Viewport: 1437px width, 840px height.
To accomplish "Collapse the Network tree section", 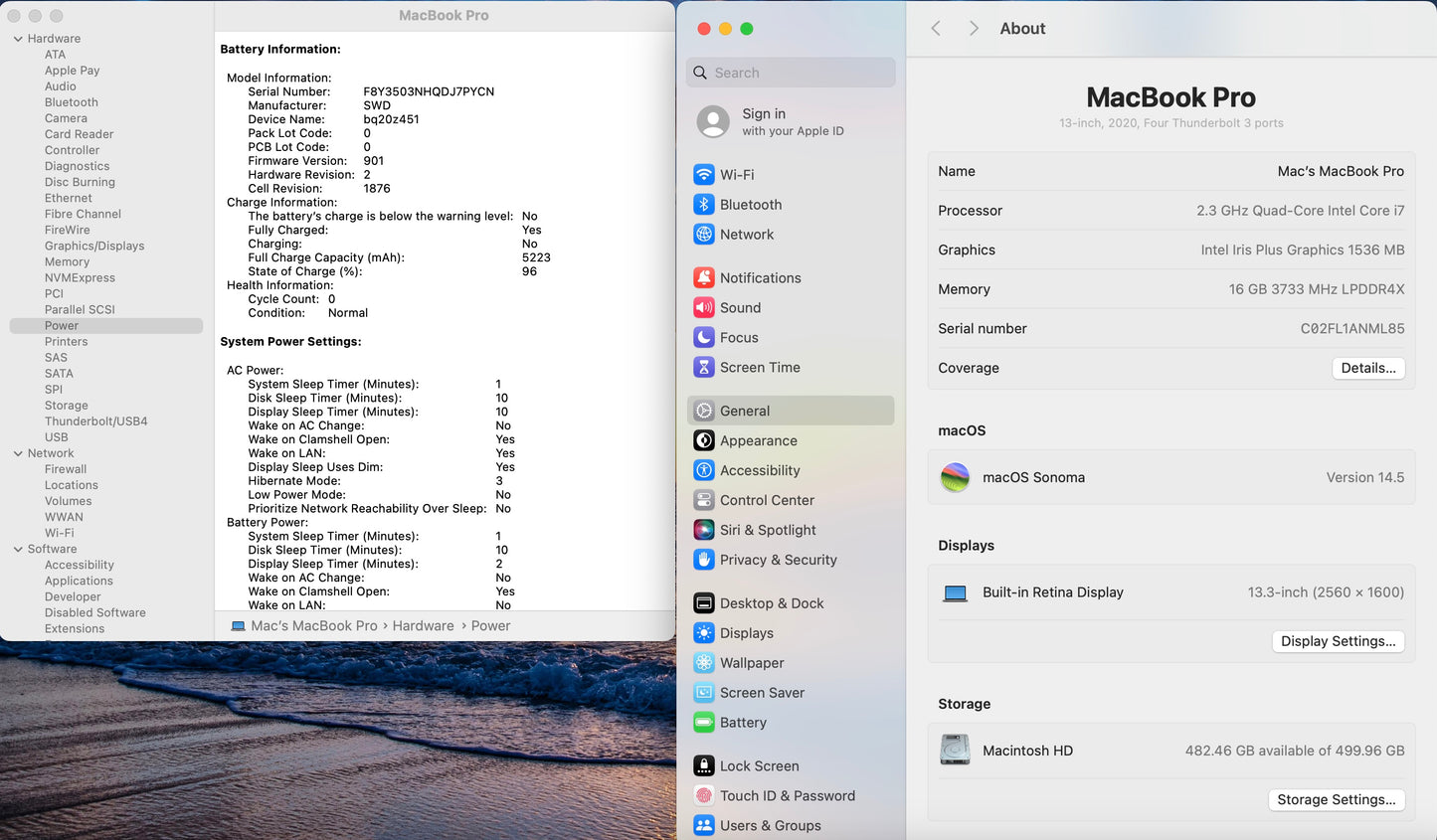I will coord(18,453).
